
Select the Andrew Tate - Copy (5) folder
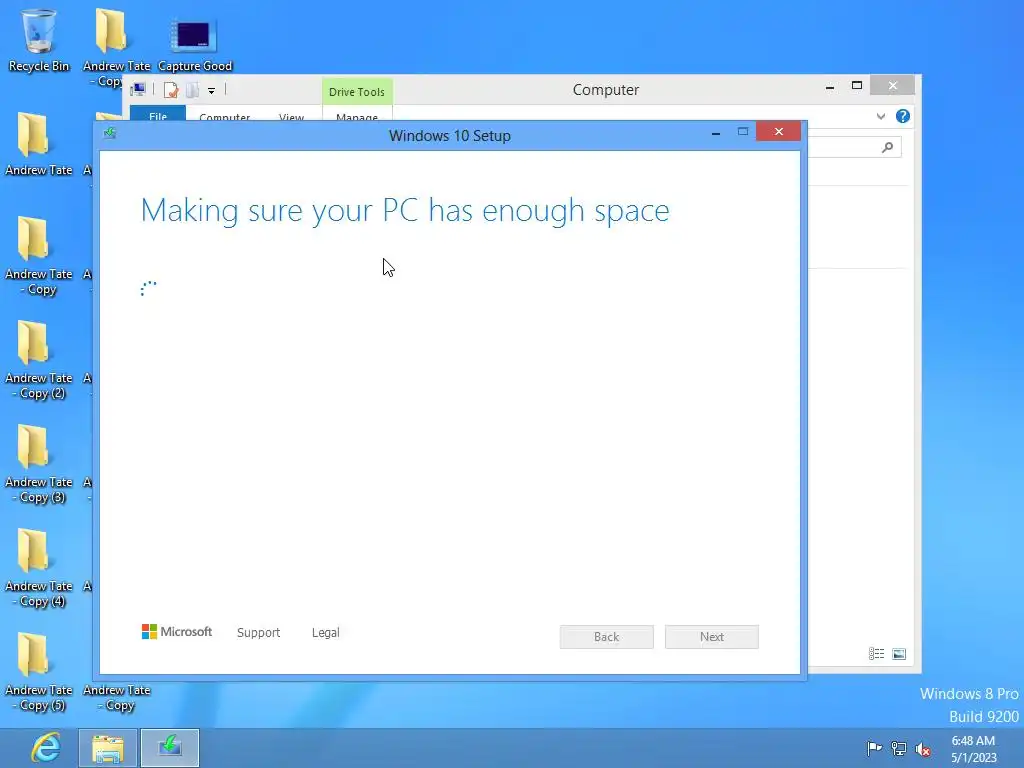pos(39,671)
